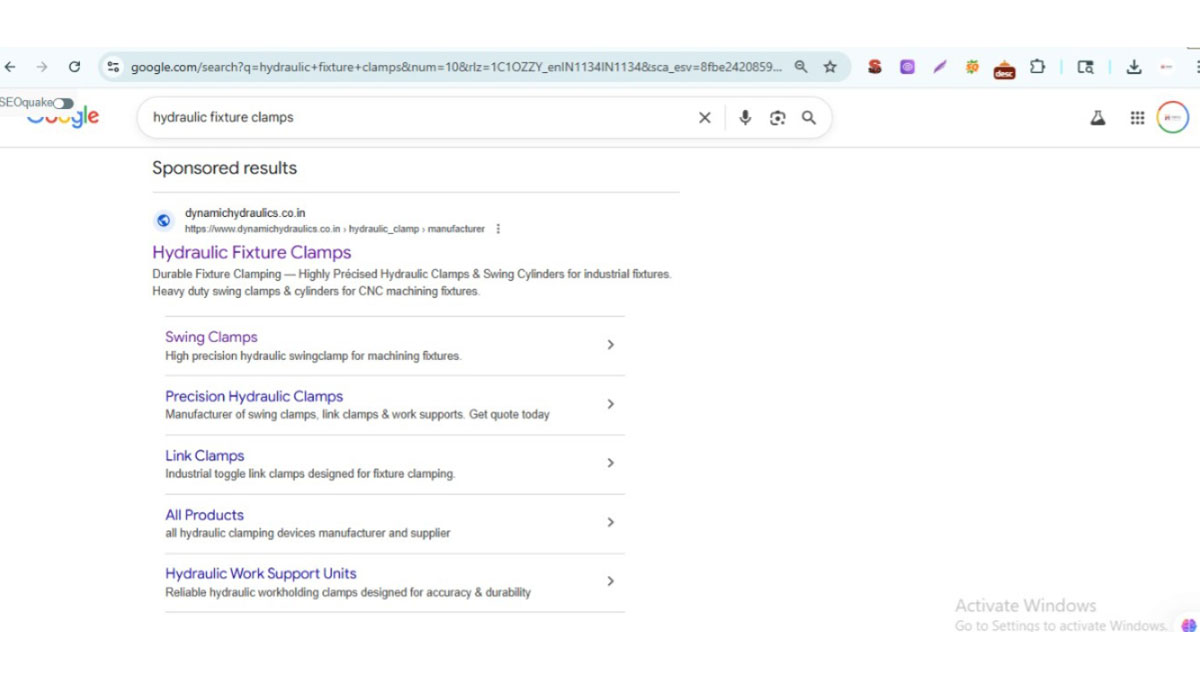Open the Google apps grid icon
The height and width of the screenshot is (699, 1200).
tap(1137, 118)
